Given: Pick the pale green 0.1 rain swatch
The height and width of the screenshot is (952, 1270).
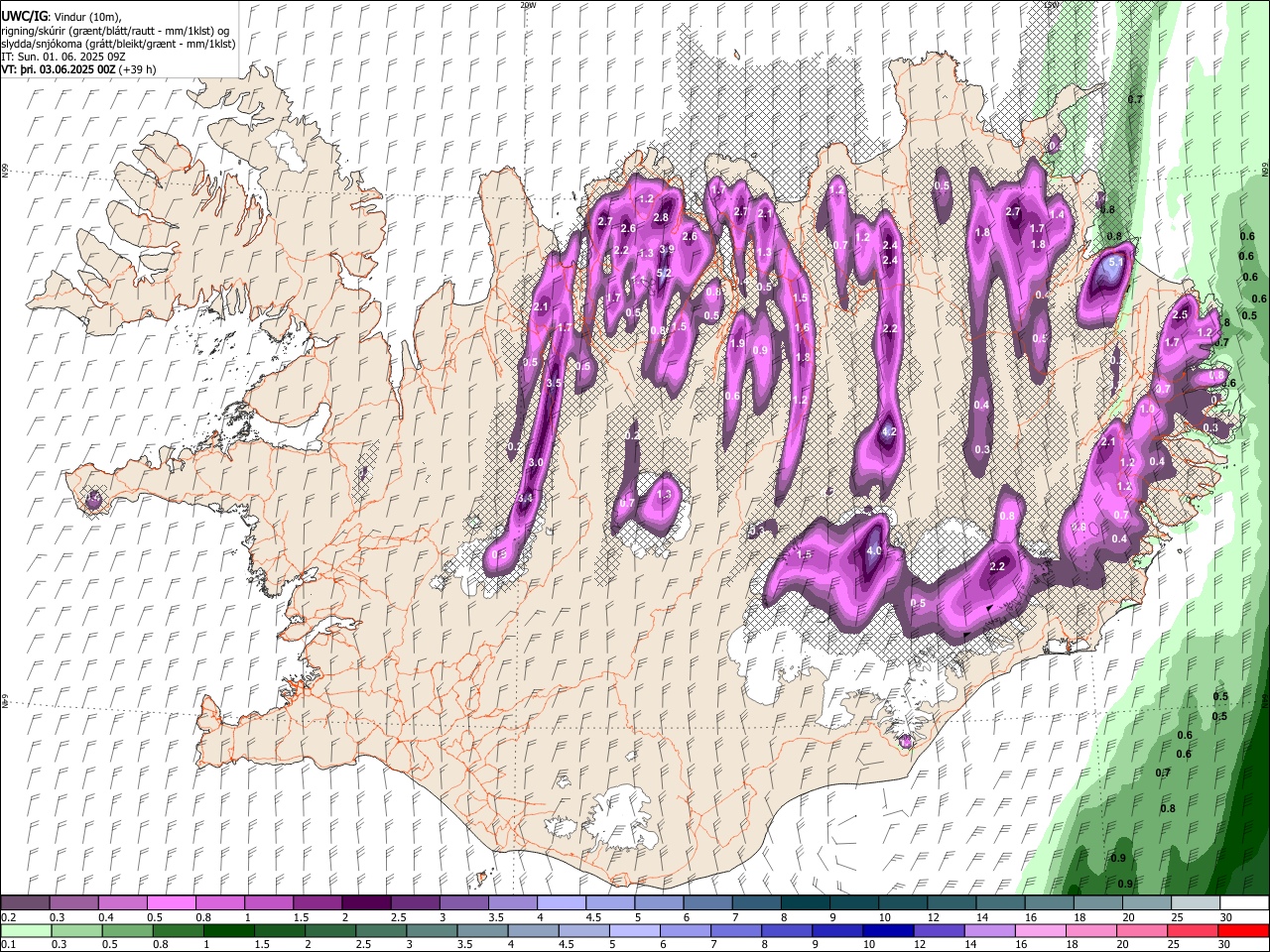Looking at the screenshot, I should click(x=27, y=930).
